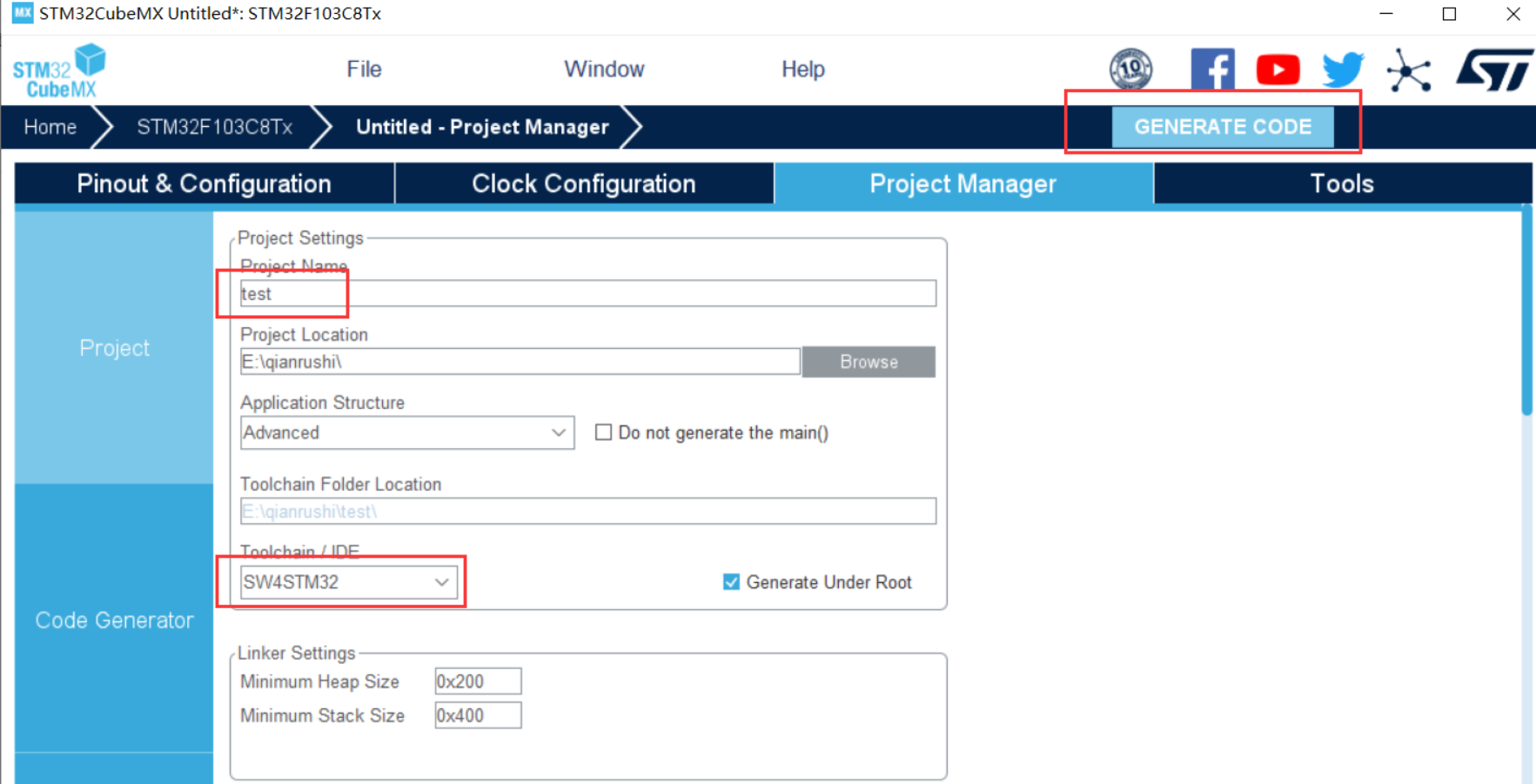
Task: Close the STM32CubeMX window
Action: 1513,14
